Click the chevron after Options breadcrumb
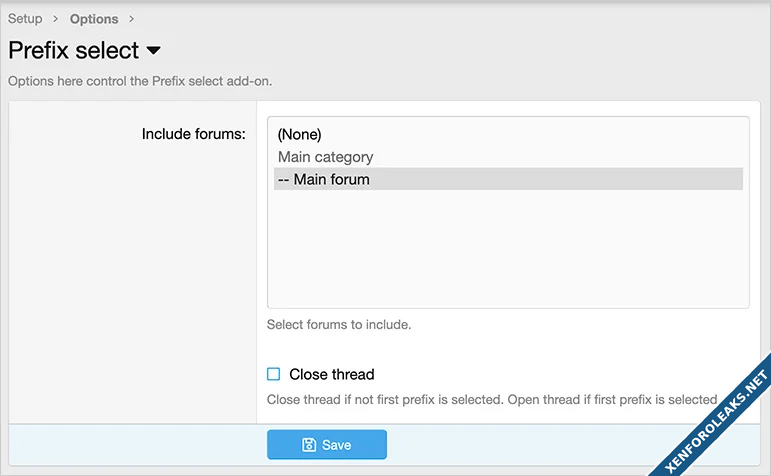 131,19
